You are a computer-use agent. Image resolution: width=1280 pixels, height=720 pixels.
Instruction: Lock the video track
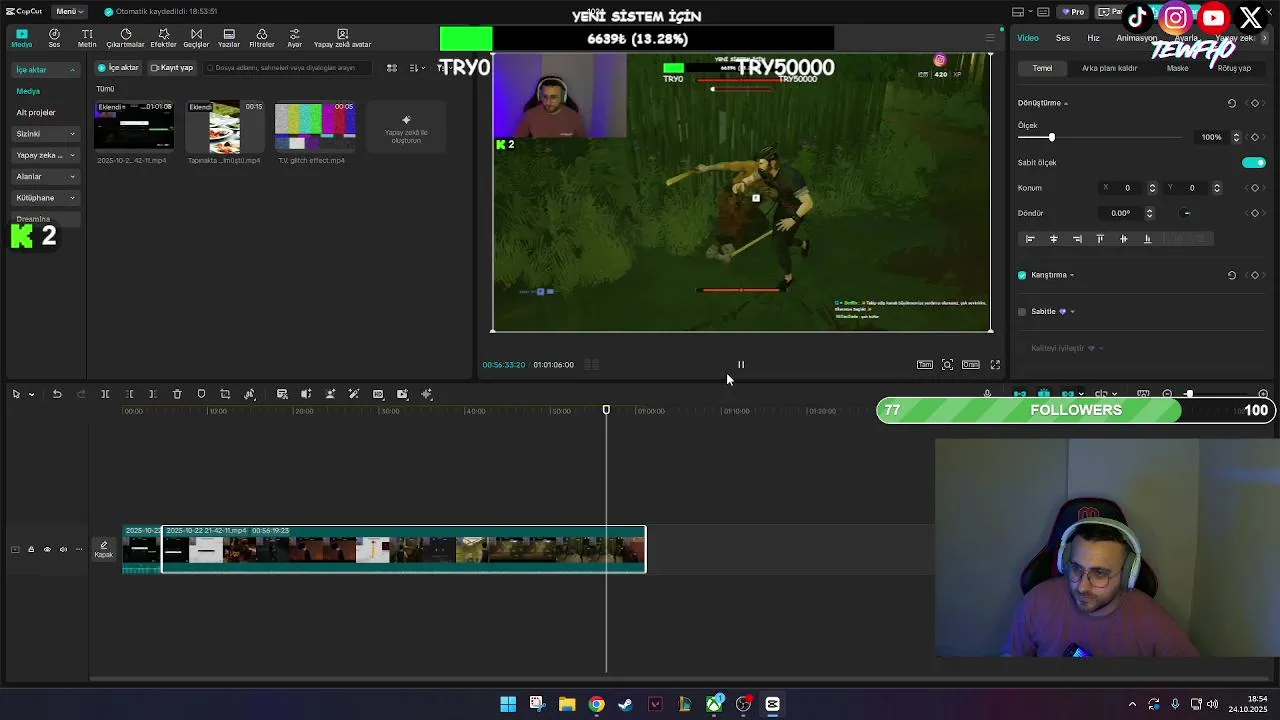coord(31,550)
